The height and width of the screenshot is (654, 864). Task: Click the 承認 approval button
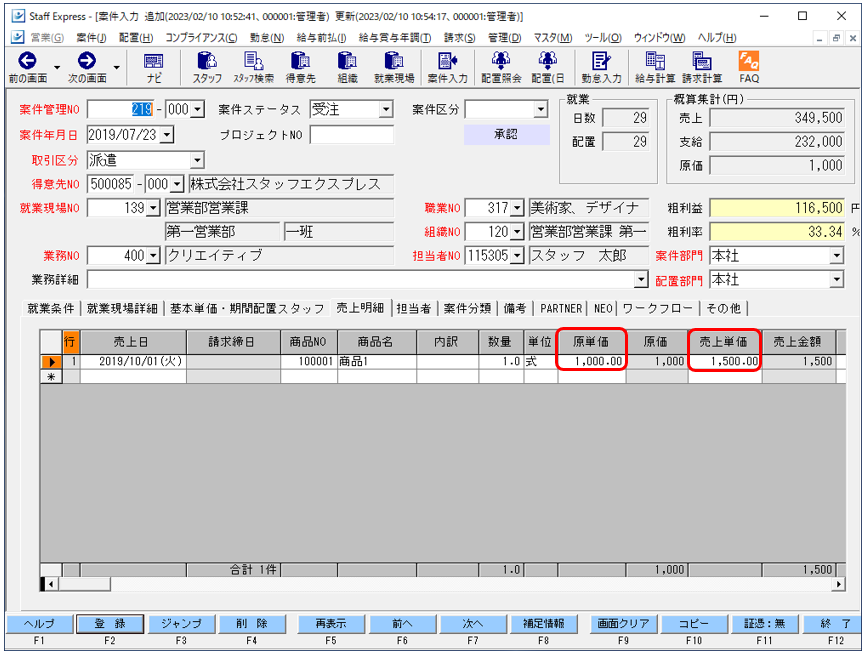(506, 134)
